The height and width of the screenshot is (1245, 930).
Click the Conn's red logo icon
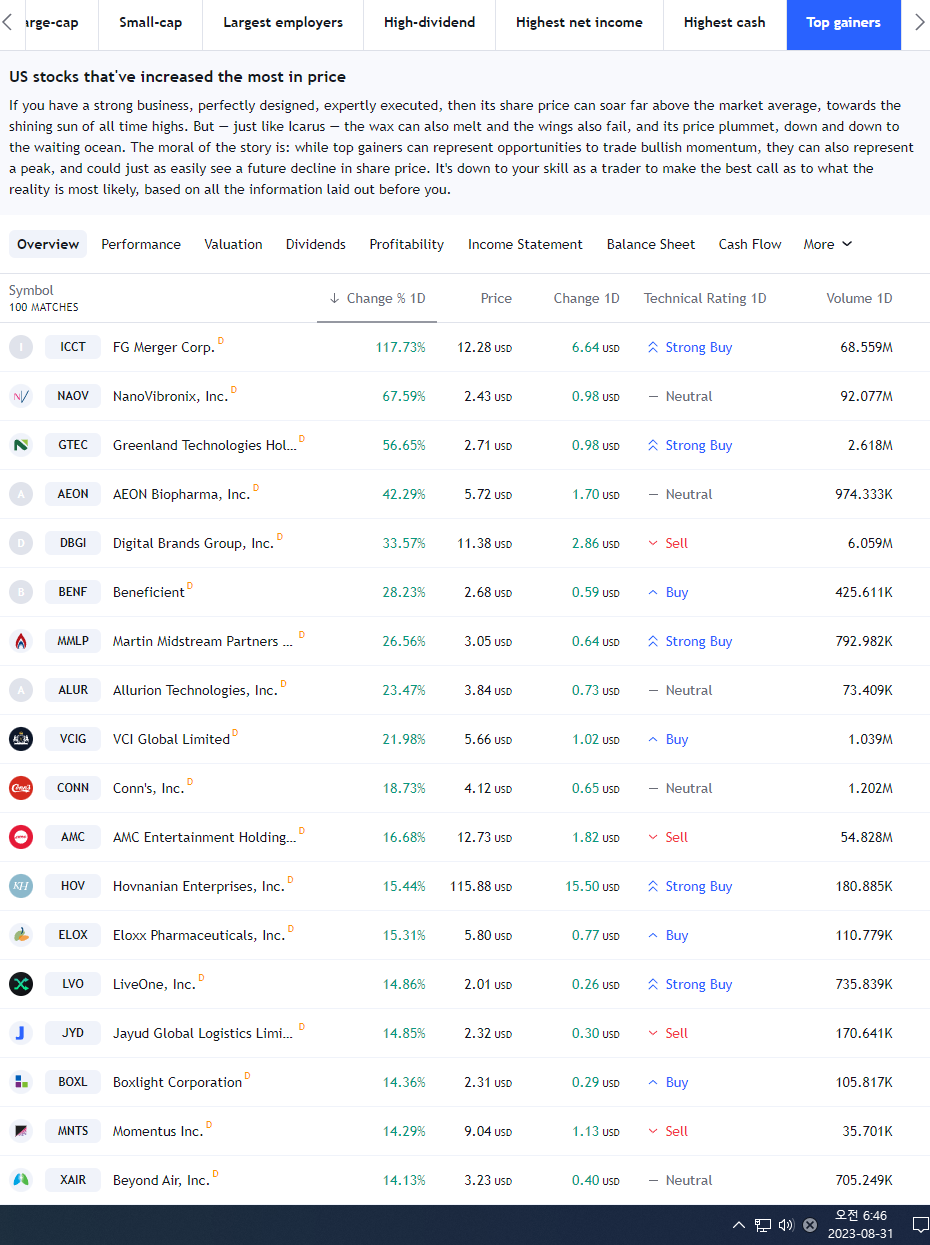click(21, 788)
